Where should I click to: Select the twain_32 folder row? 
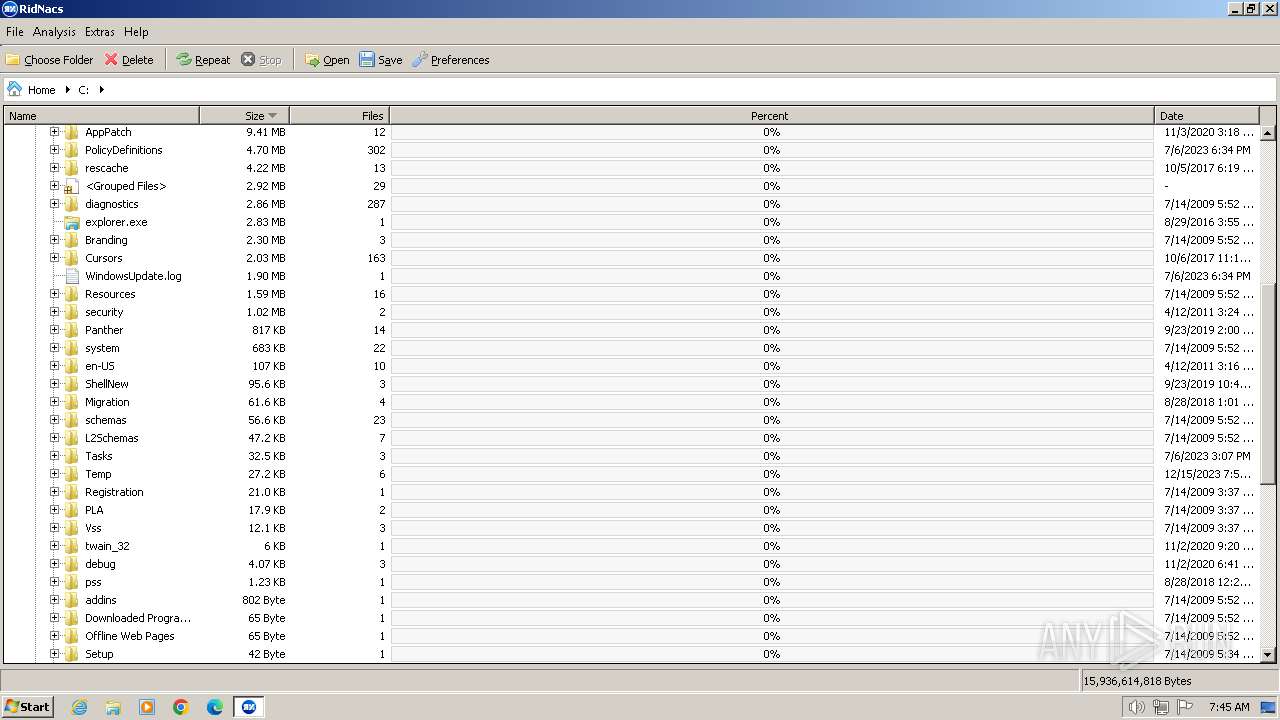coord(630,546)
